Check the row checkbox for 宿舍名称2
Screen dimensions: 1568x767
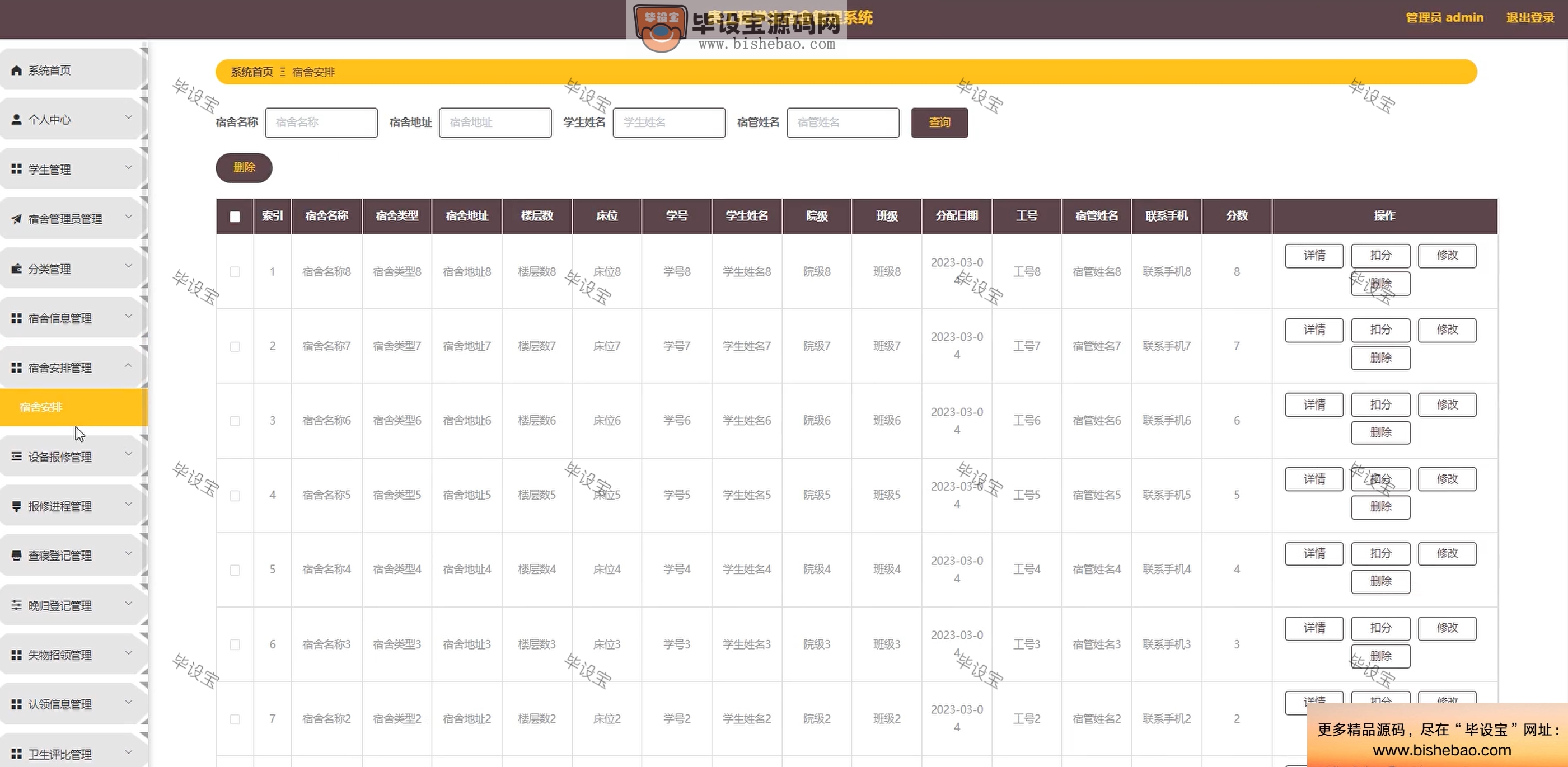click(x=235, y=719)
